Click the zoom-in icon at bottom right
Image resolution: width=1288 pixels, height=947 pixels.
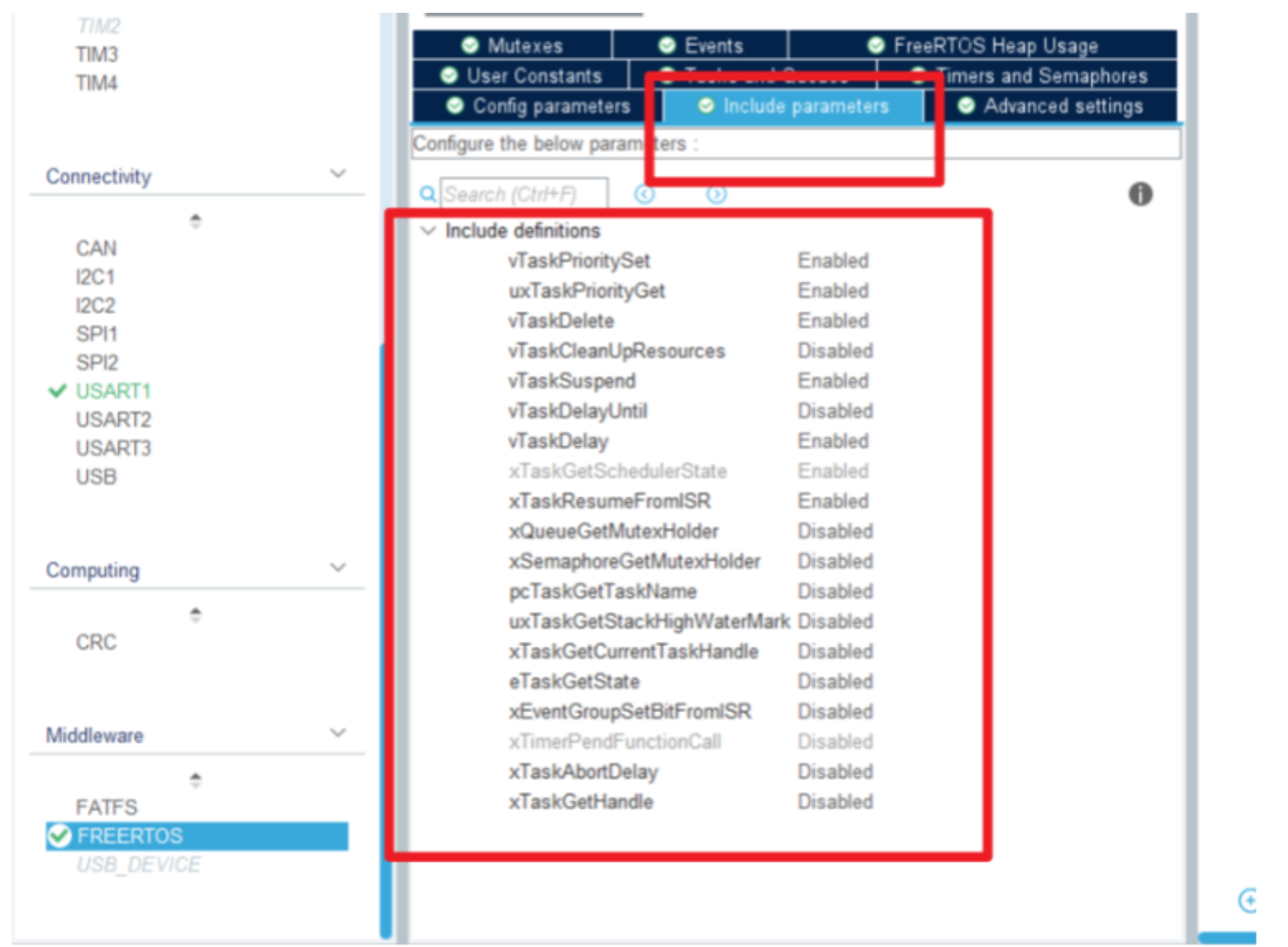[x=1247, y=900]
